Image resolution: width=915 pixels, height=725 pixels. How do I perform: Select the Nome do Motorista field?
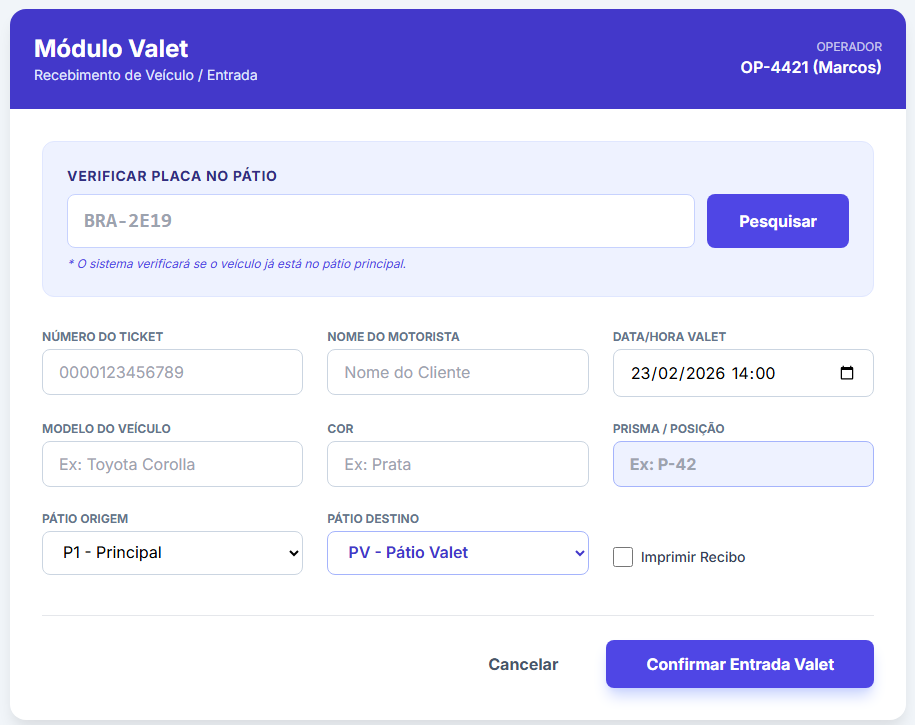(x=457, y=372)
